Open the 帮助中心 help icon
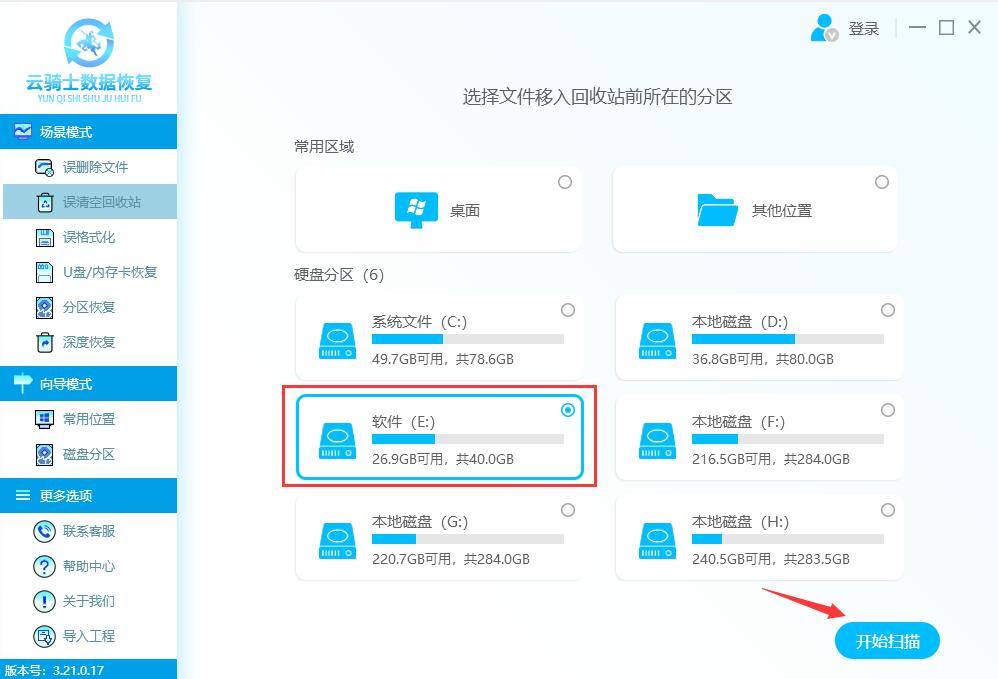Image resolution: width=998 pixels, height=679 pixels. click(x=43, y=566)
